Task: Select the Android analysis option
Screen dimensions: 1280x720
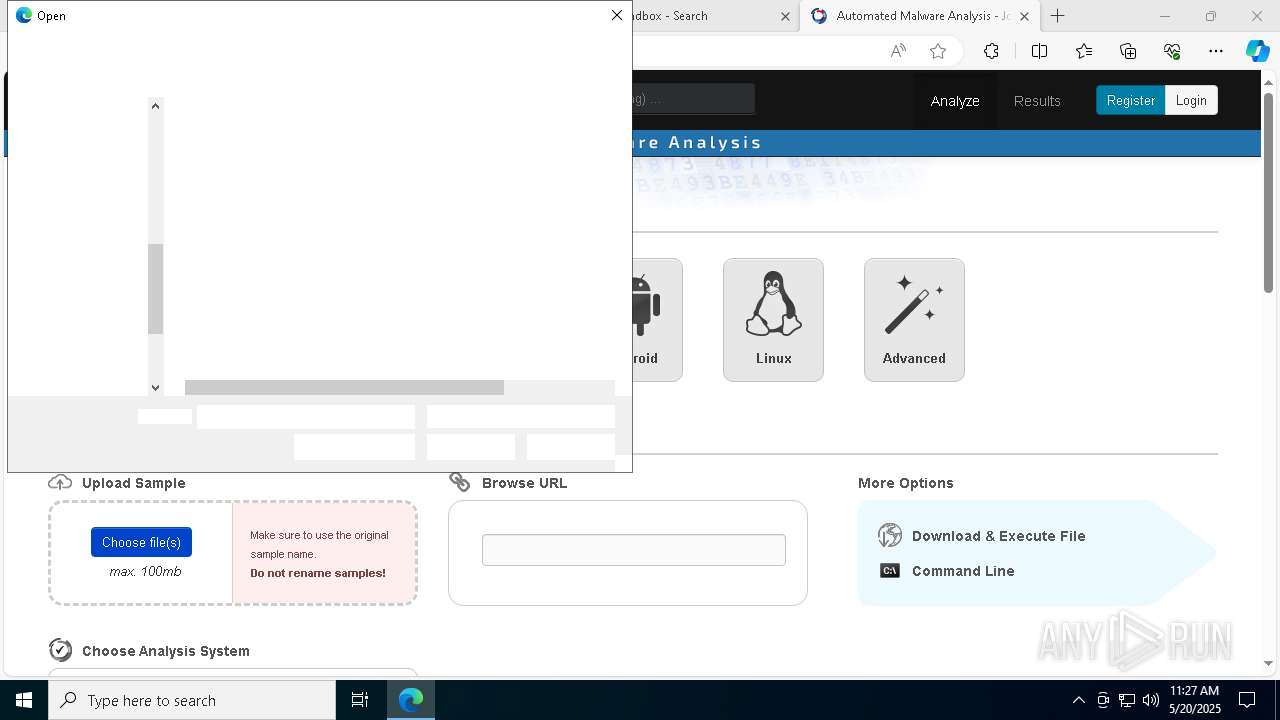Action: pos(657,319)
